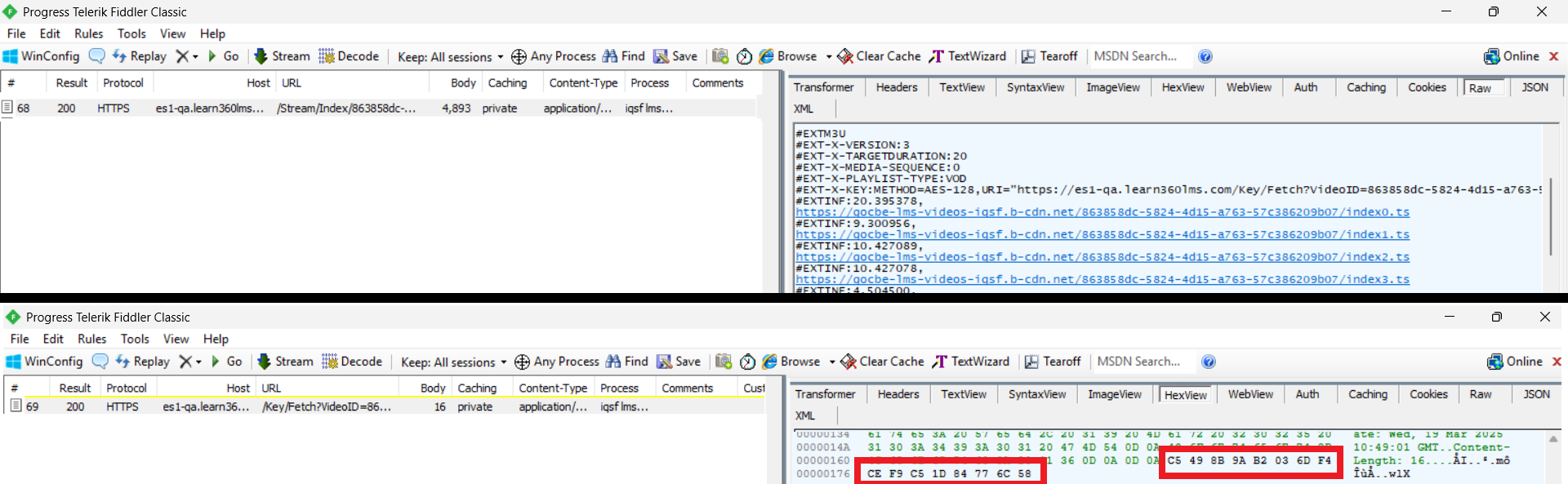
Task: Click Save in the top window toolbar
Action: (x=675, y=56)
